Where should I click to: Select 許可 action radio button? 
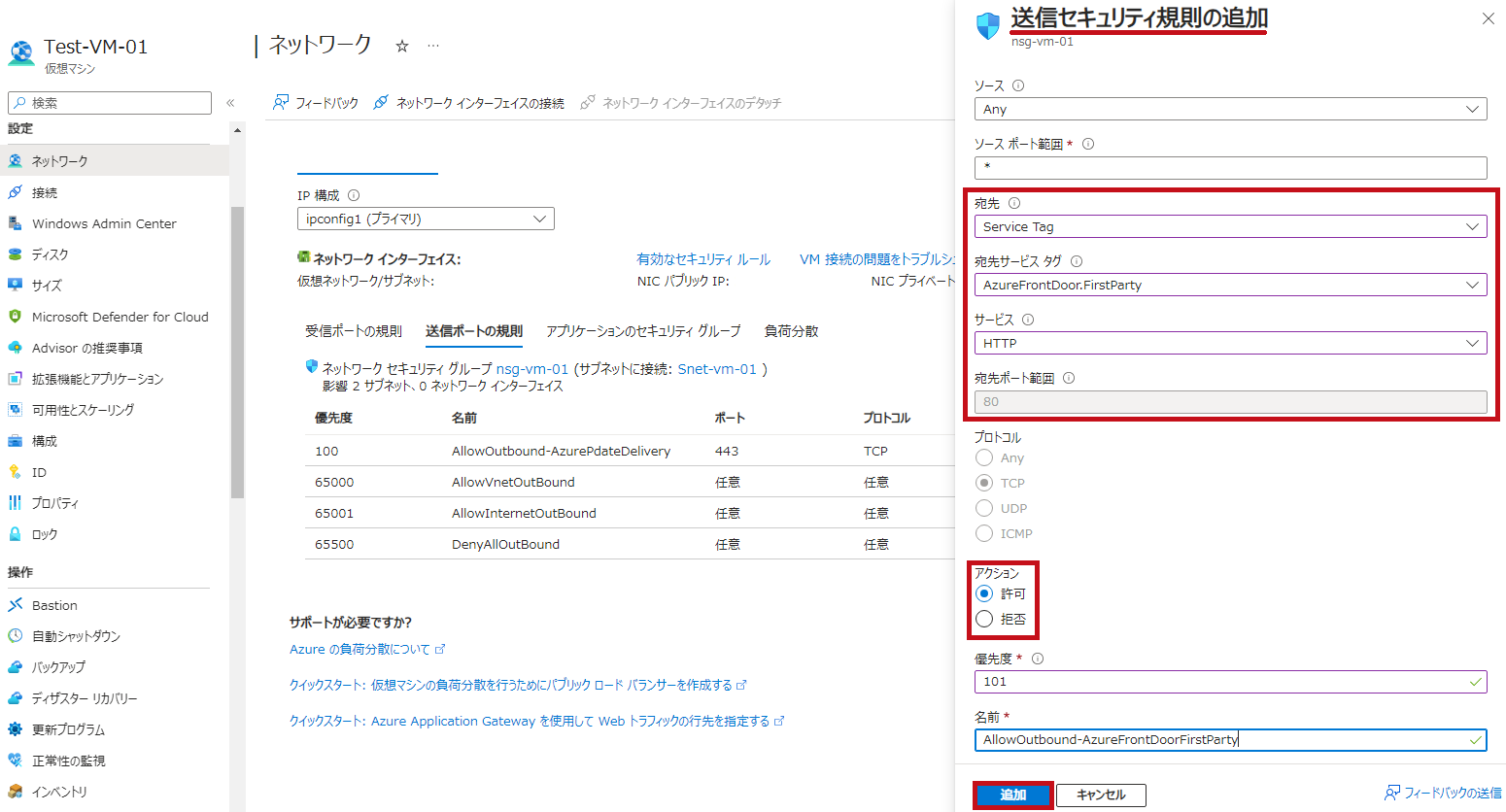click(x=984, y=593)
